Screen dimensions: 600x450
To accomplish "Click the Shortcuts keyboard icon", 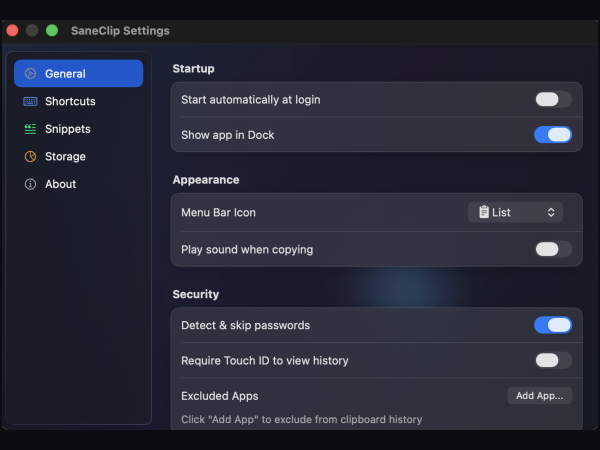I will pyautogui.click(x=30, y=101).
